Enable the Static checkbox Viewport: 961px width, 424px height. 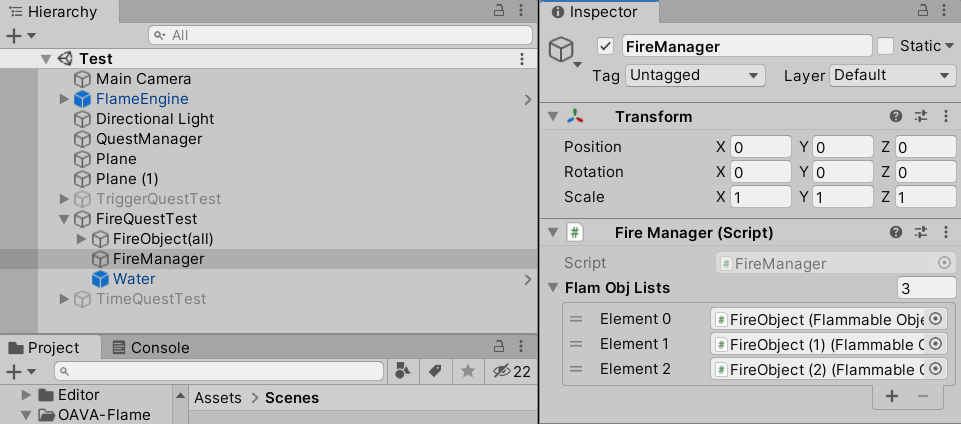885,46
